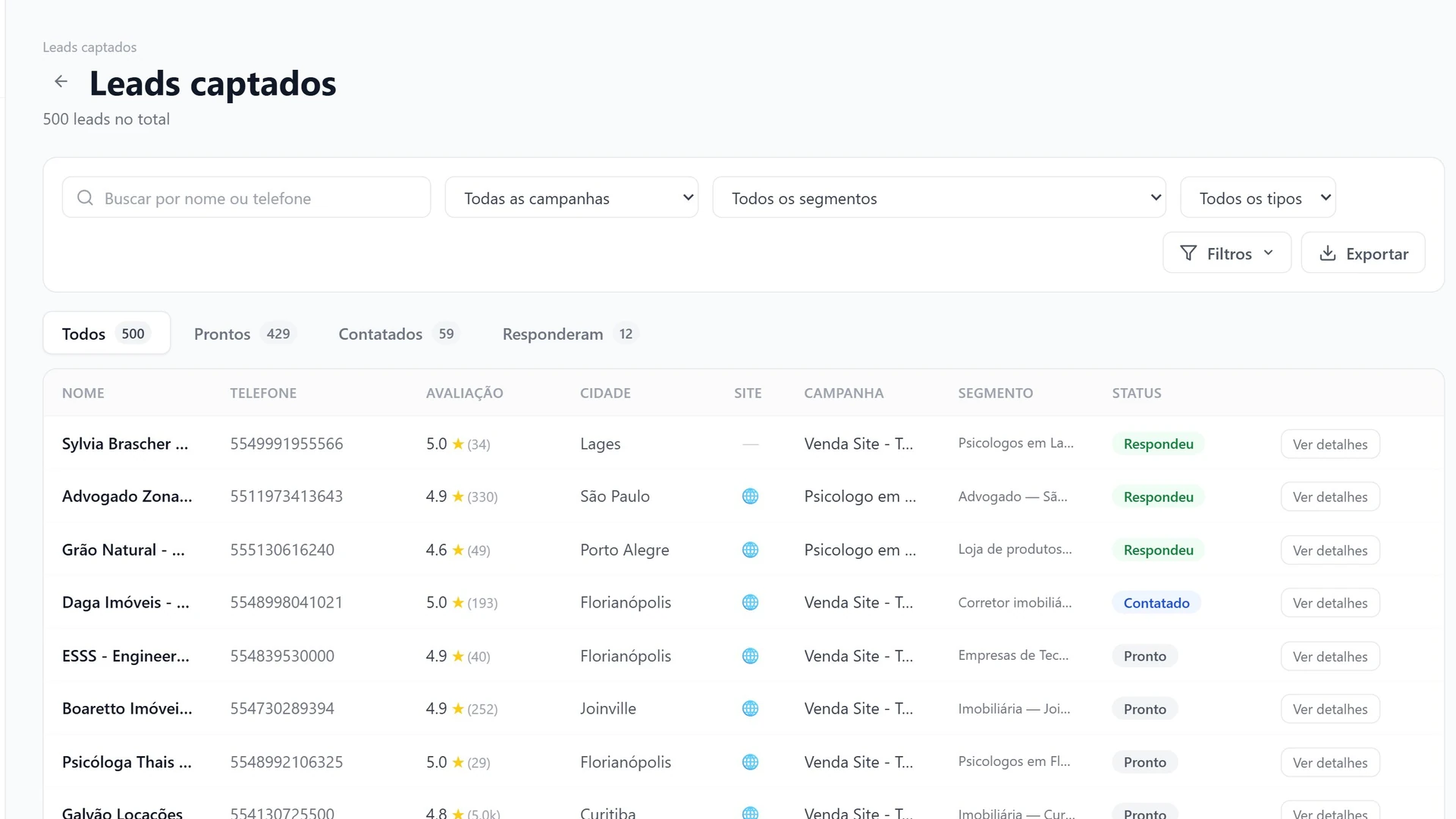View details for Sylvia Brascher
Image resolution: width=1456 pixels, height=819 pixels.
(1330, 444)
